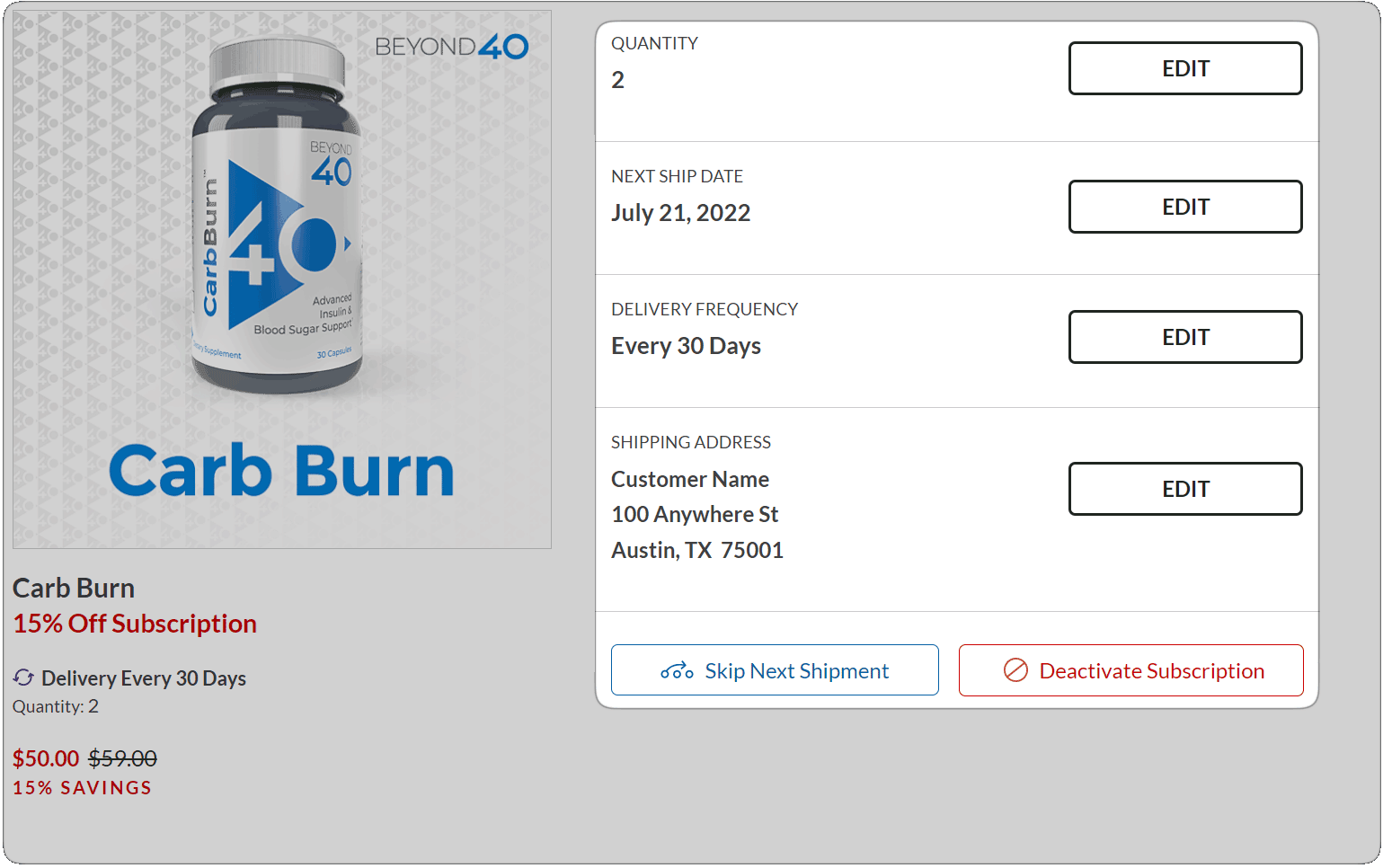Click the Customer Name line
This screenshot has width=1383, height=868.
(x=690, y=479)
